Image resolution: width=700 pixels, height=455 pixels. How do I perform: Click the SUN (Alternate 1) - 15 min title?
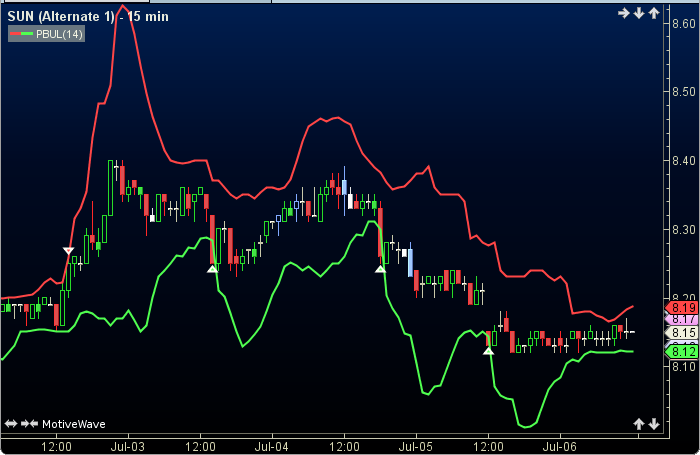point(88,17)
